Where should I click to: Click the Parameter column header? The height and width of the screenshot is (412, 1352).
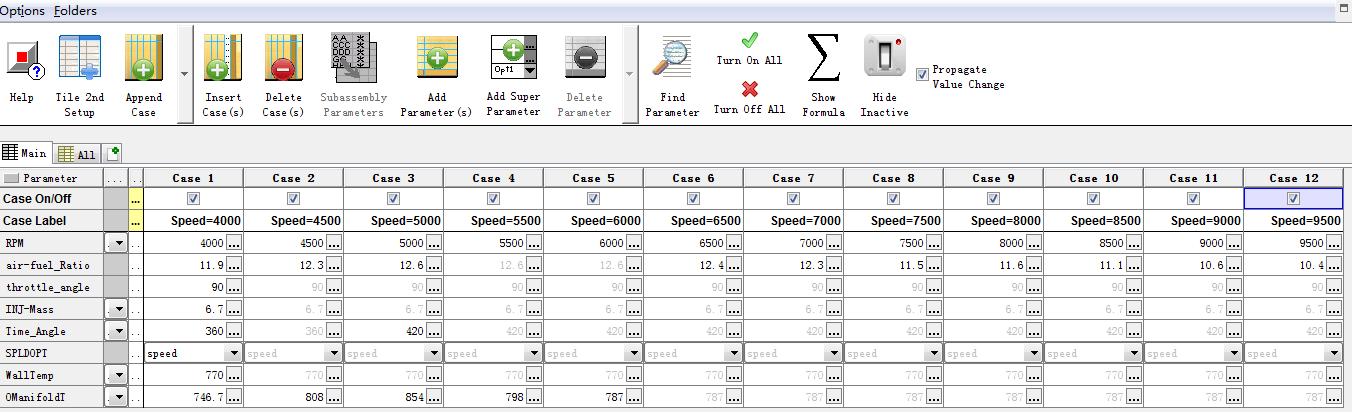(52, 177)
